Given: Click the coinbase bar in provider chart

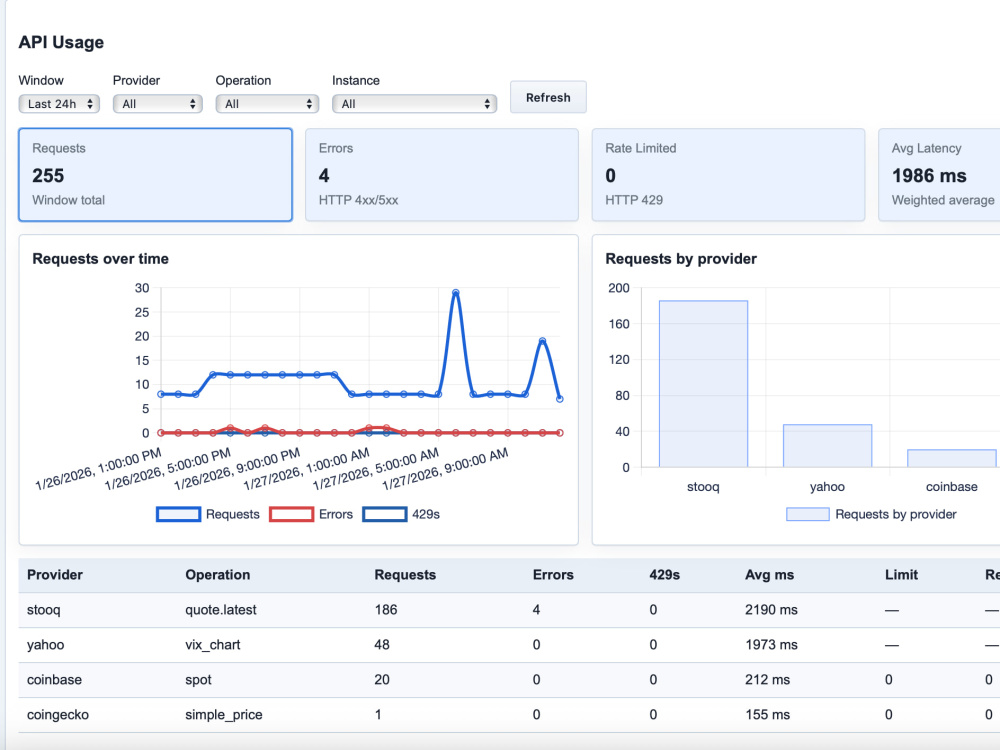Looking at the screenshot, I should point(952,459).
